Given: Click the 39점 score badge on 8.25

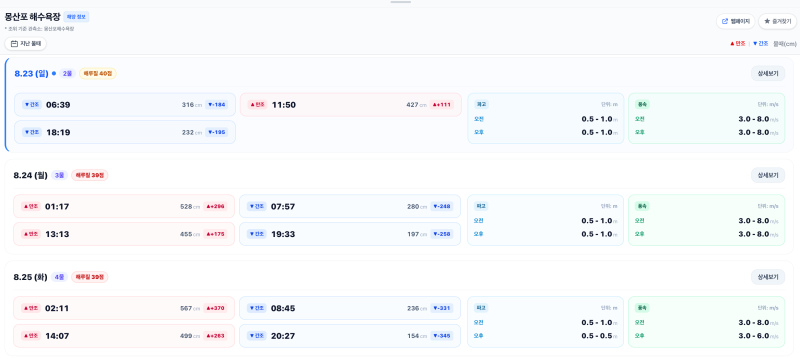Looking at the screenshot, I should click(90, 277).
